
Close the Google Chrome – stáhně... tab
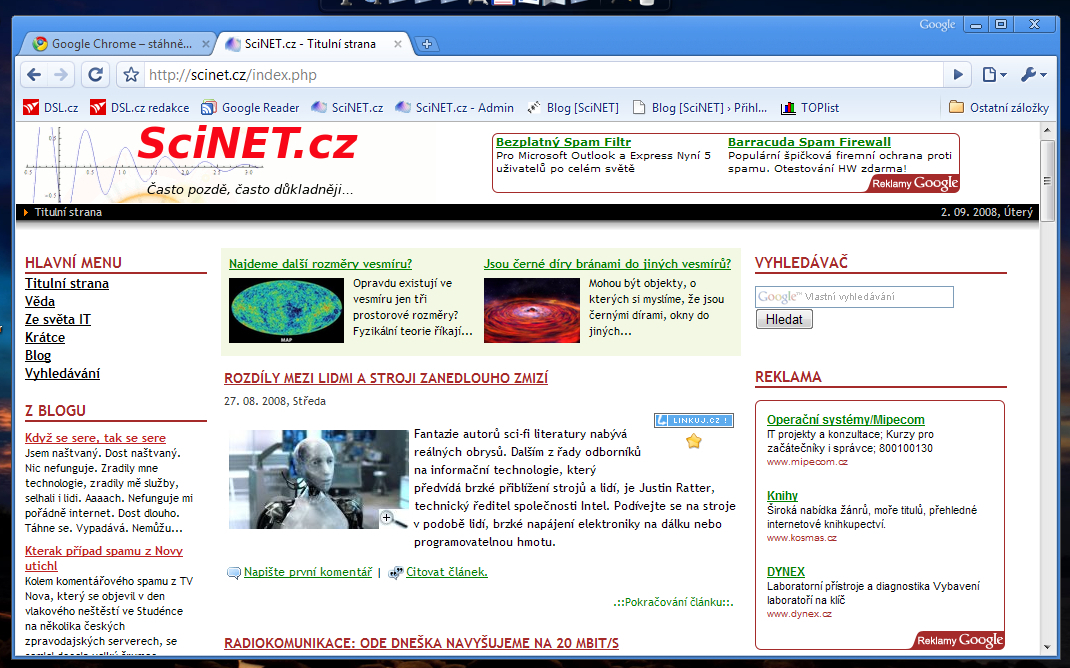coord(205,44)
